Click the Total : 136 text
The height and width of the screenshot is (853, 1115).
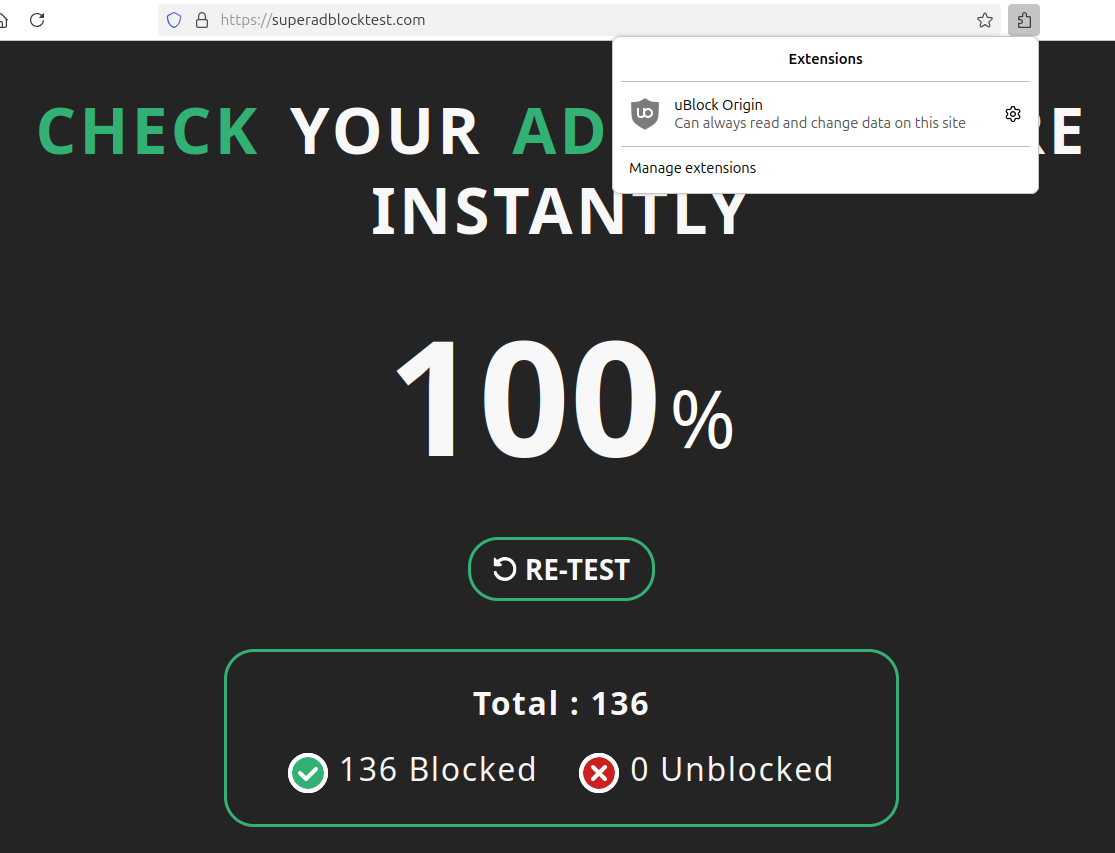click(x=561, y=704)
